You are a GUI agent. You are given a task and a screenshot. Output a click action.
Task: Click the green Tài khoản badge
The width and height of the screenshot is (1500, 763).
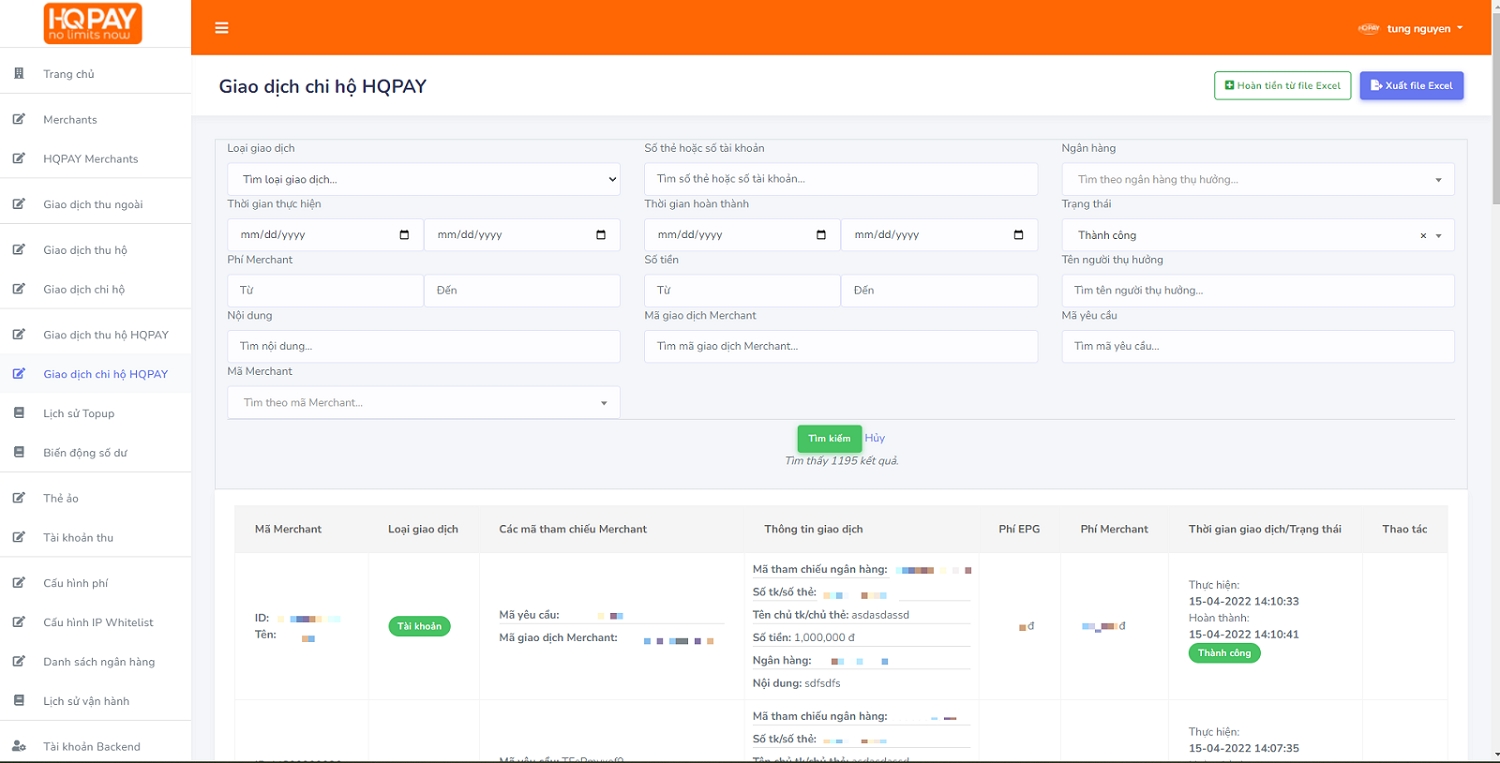tap(420, 626)
